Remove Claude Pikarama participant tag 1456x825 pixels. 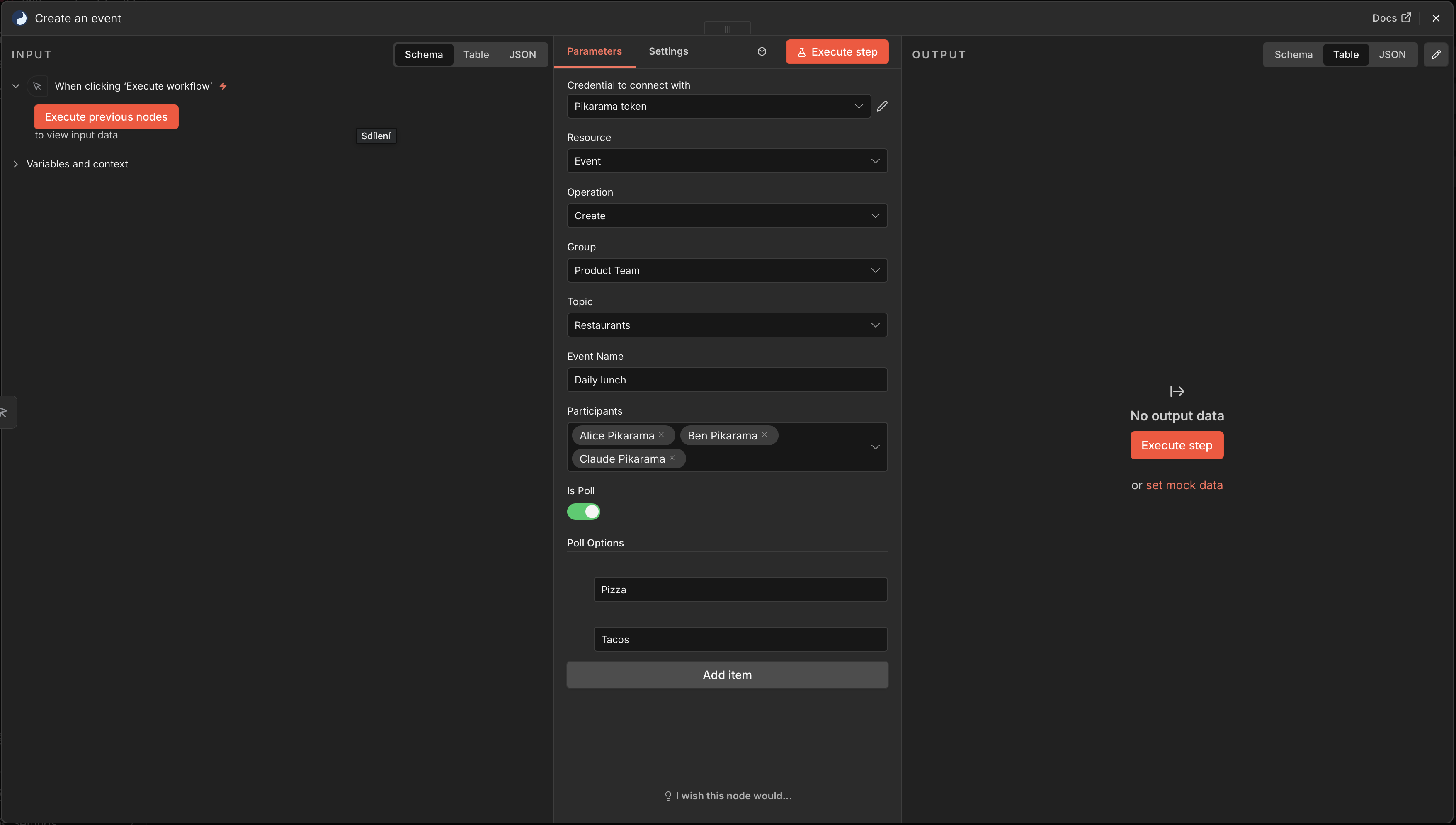click(x=672, y=458)
